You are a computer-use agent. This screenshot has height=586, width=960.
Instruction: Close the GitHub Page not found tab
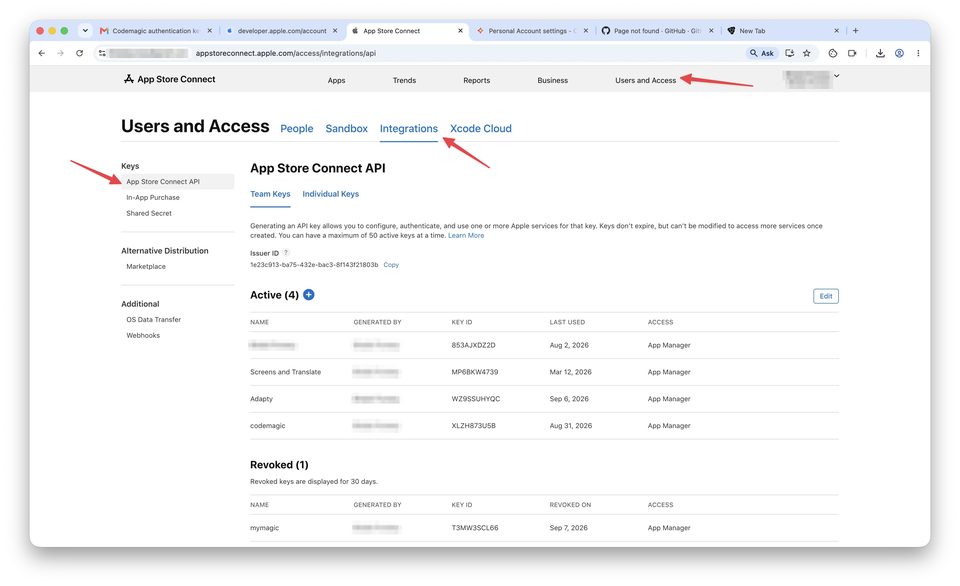tap(711, 31)
